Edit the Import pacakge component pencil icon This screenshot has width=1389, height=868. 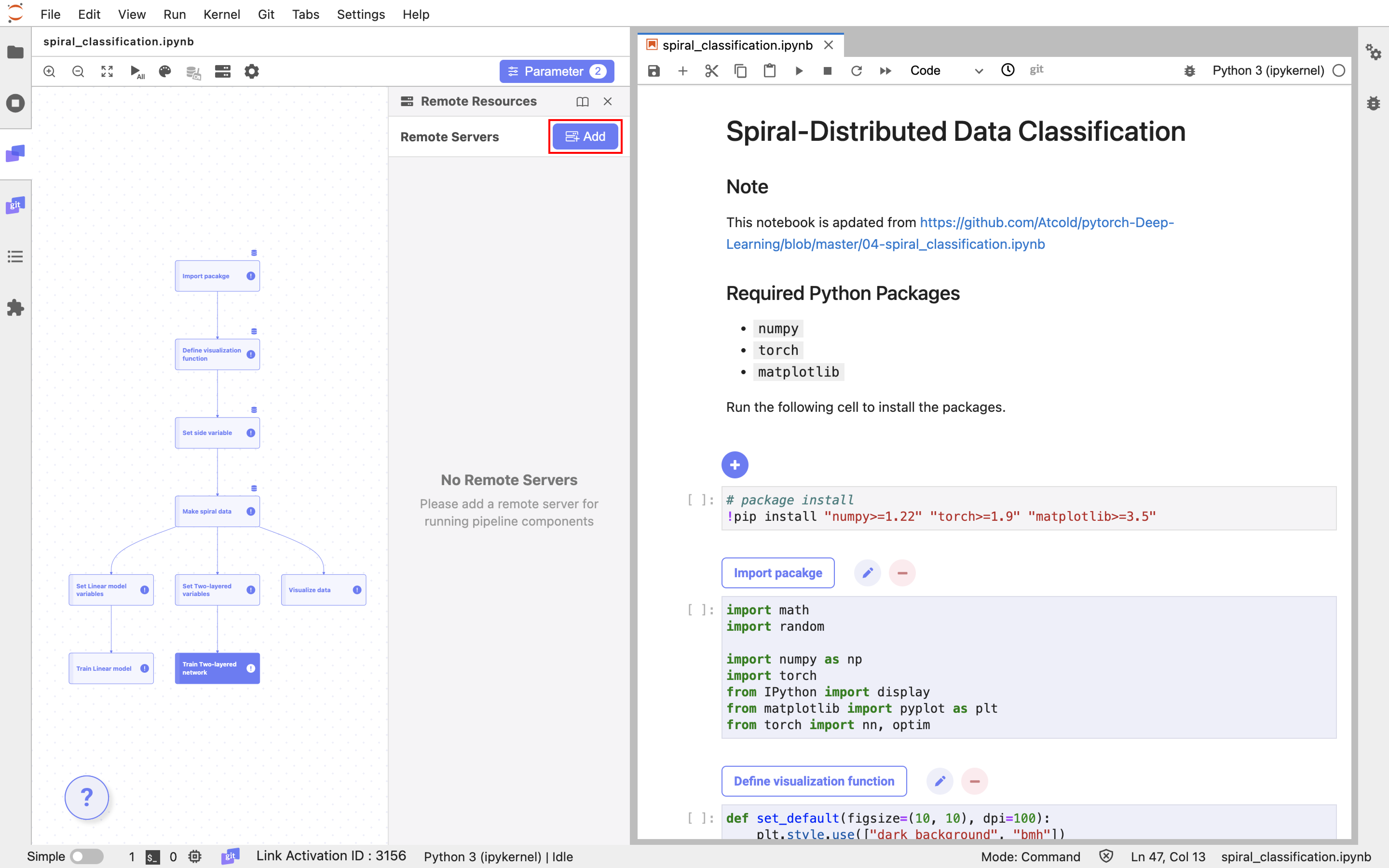[867, 573]
